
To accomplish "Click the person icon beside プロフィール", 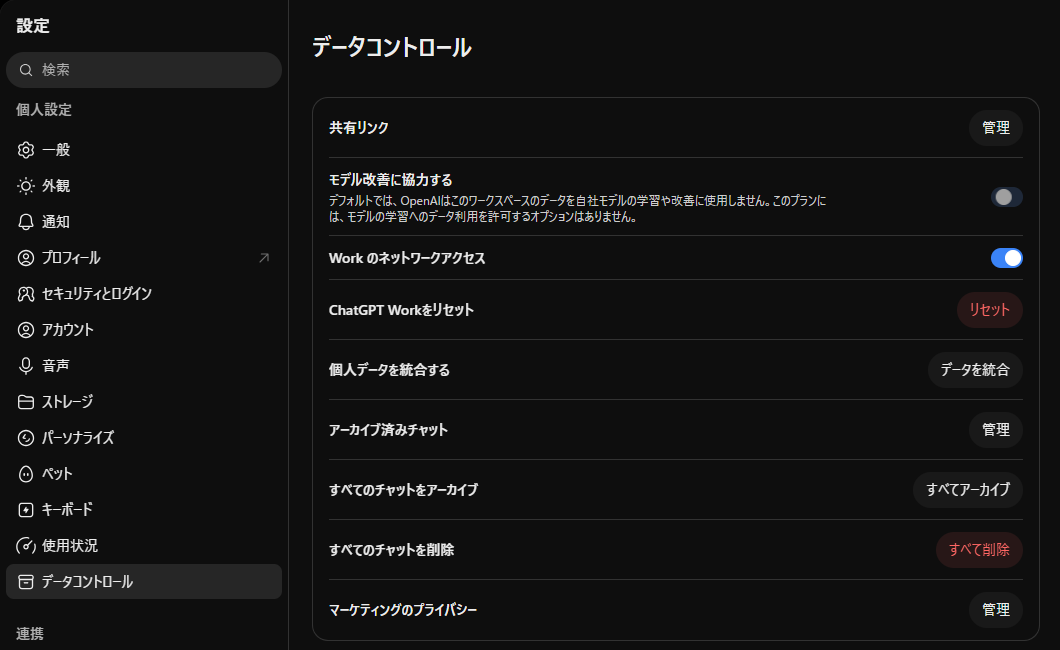I will [x=26, y=257].
